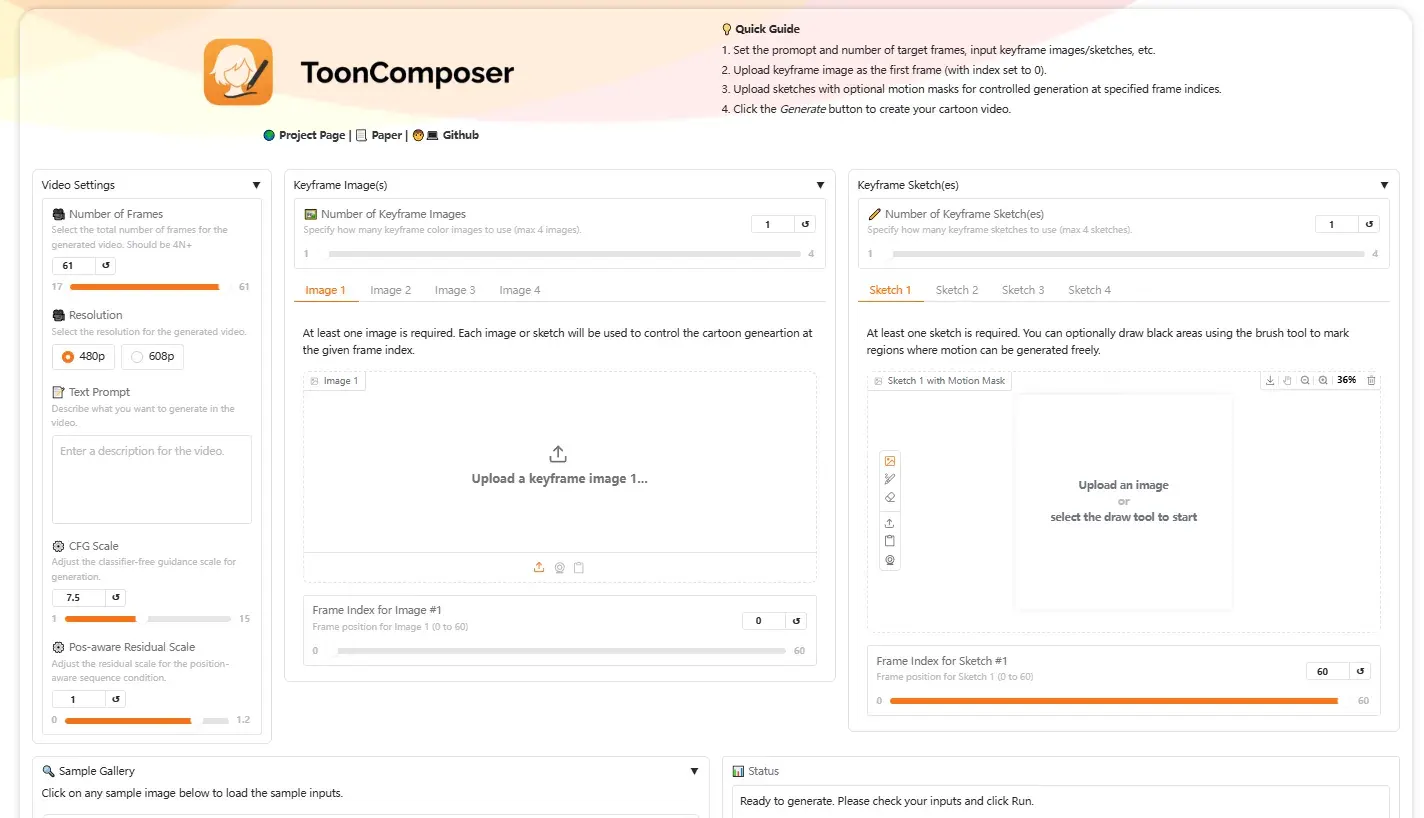Screen dimensions: 1424x818
Task: Click the Frame Index for Sketch #1 slider
Action: (1114, 701)
